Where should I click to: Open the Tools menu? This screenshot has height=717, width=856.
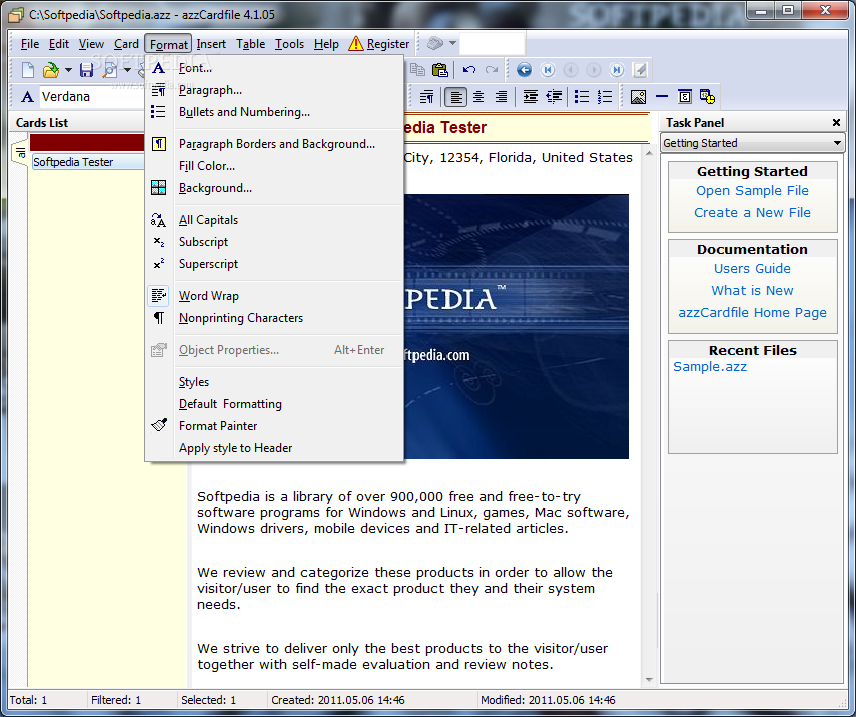(289, 44)
